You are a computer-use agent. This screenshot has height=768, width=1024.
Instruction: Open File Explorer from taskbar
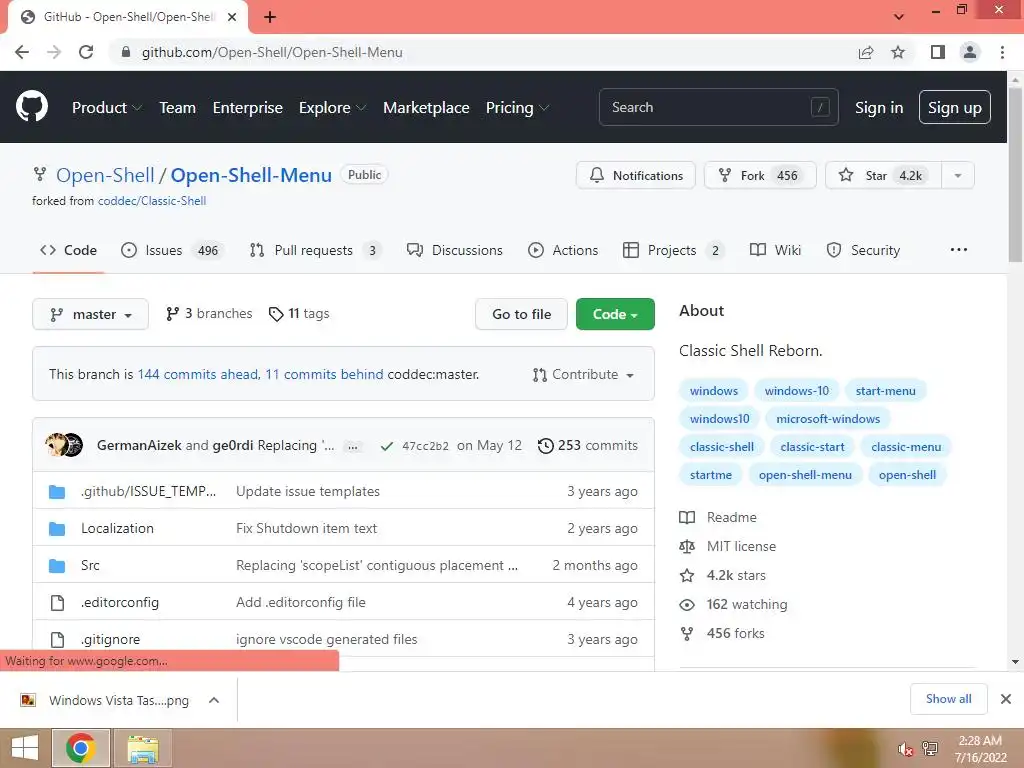[x=143, y=748]
